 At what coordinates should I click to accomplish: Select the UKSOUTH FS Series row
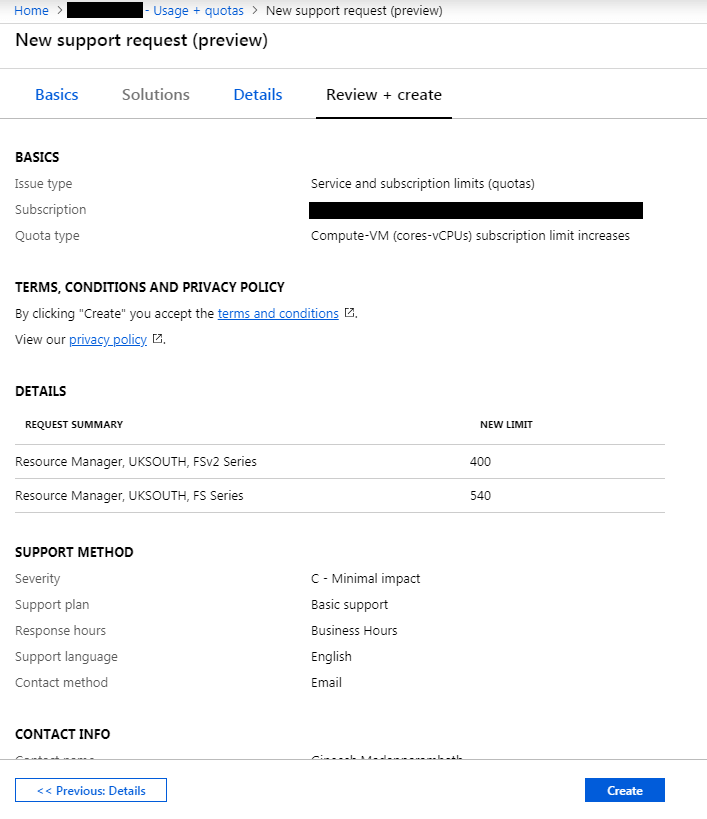pyautogui.click(x=129, y=496)
